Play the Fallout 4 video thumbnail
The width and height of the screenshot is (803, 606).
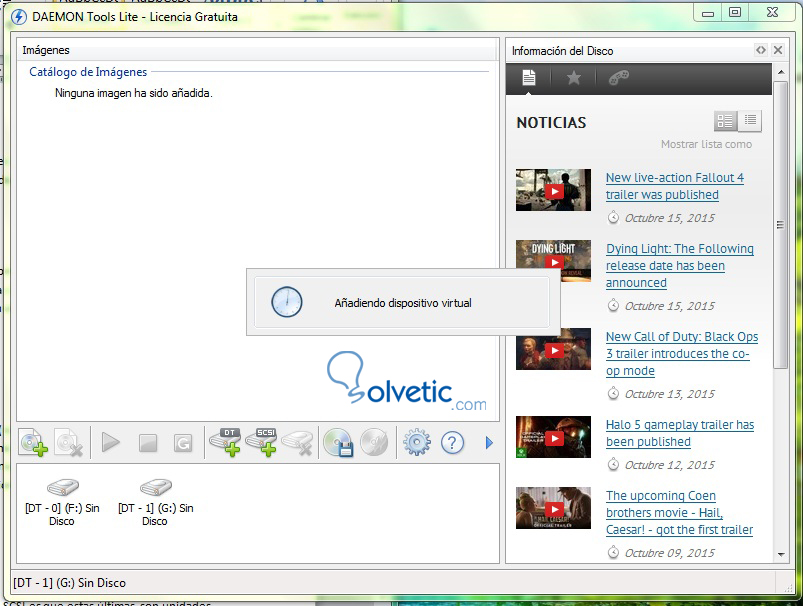tap(554, 191)
